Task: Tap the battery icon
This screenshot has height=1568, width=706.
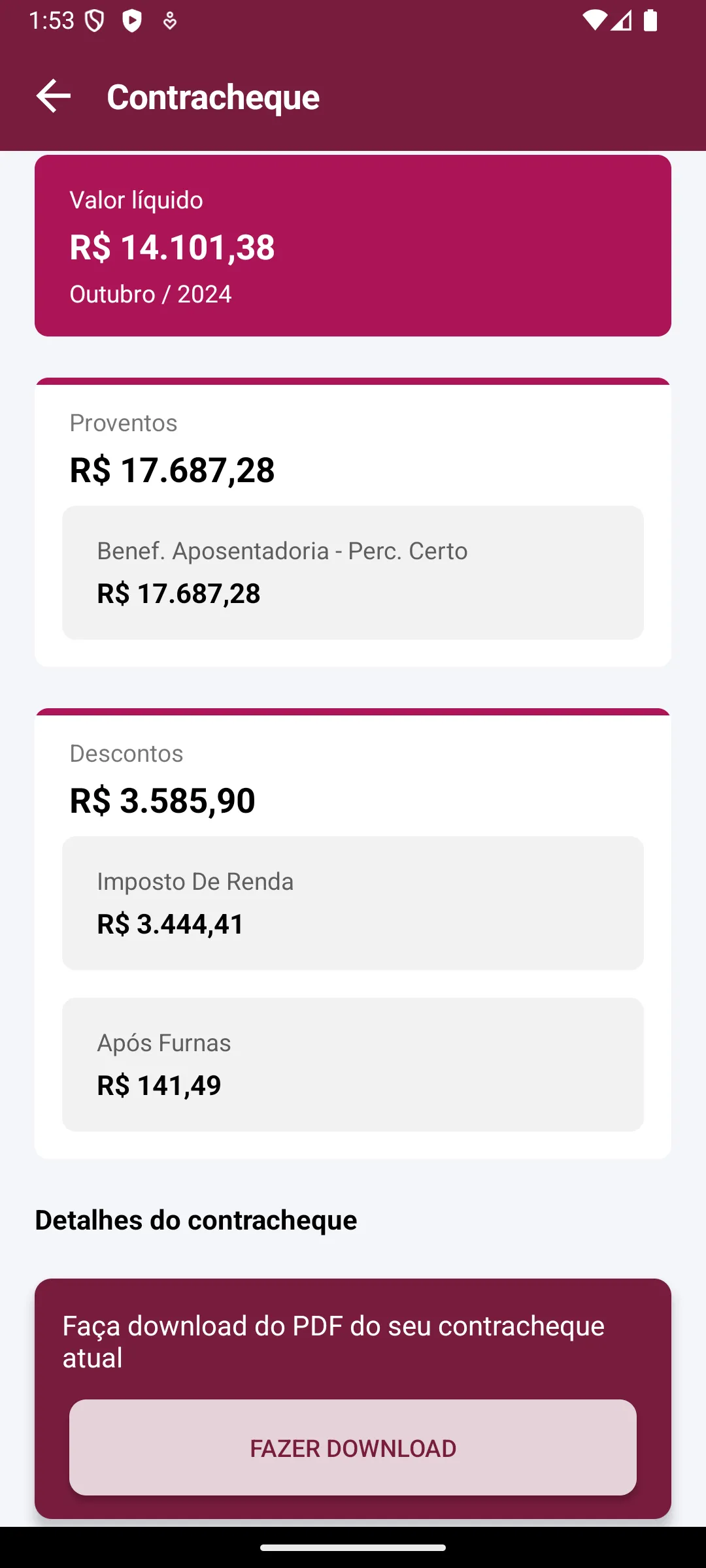Action: 650,20
